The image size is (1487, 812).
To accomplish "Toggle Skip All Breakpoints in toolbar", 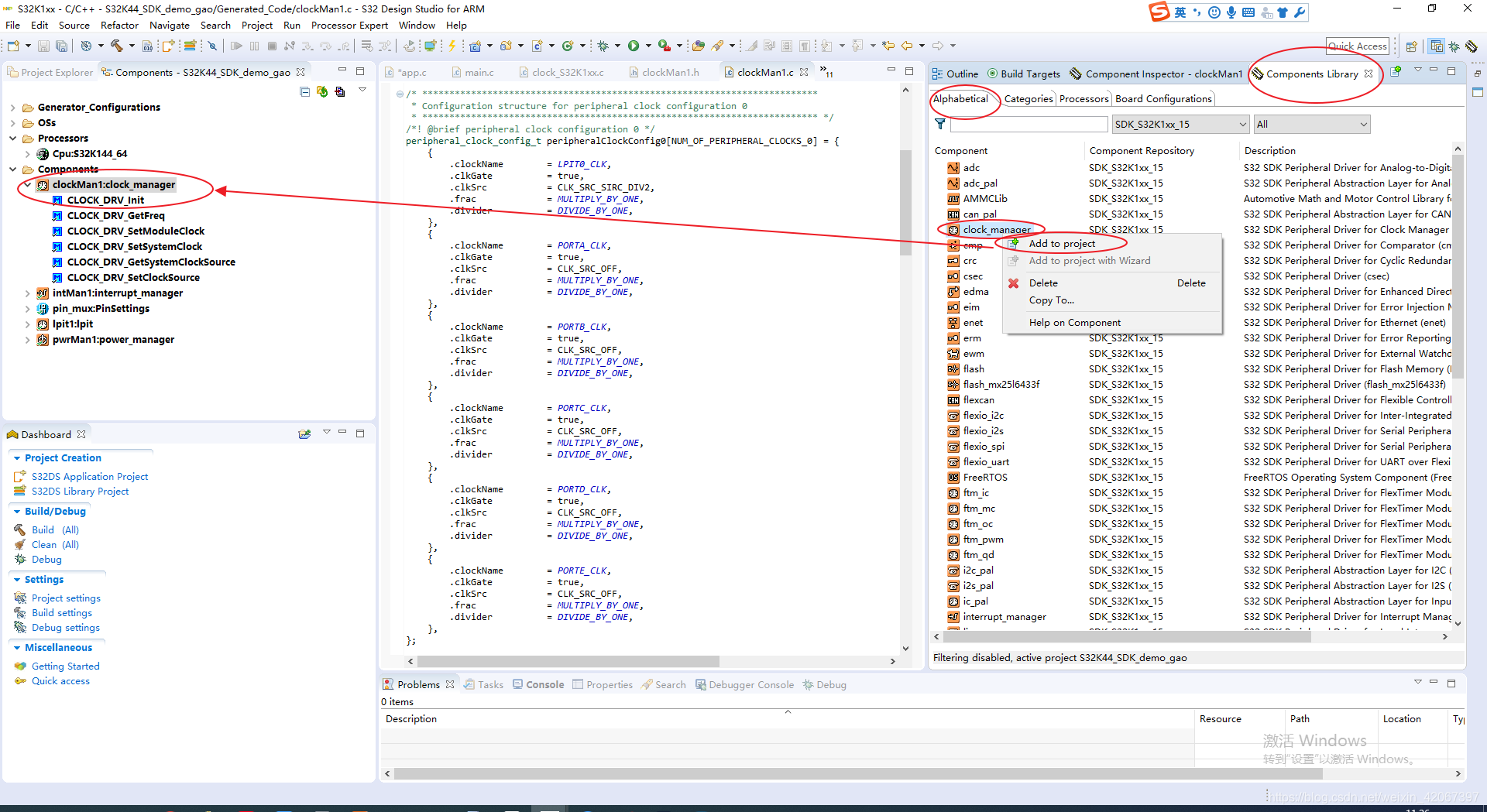I will click(x=212, y=46).
